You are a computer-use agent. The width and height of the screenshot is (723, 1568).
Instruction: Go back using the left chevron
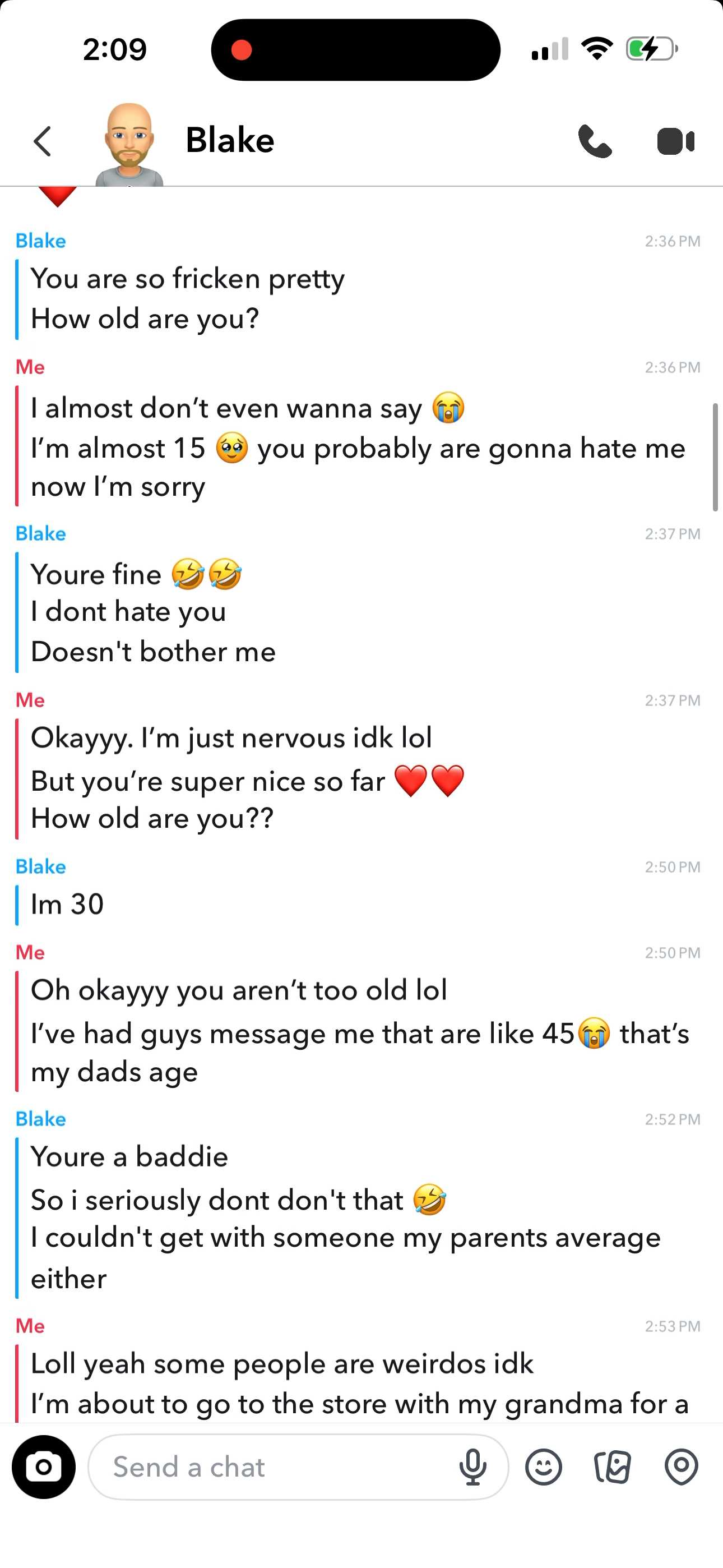click(x=43, y=141)
